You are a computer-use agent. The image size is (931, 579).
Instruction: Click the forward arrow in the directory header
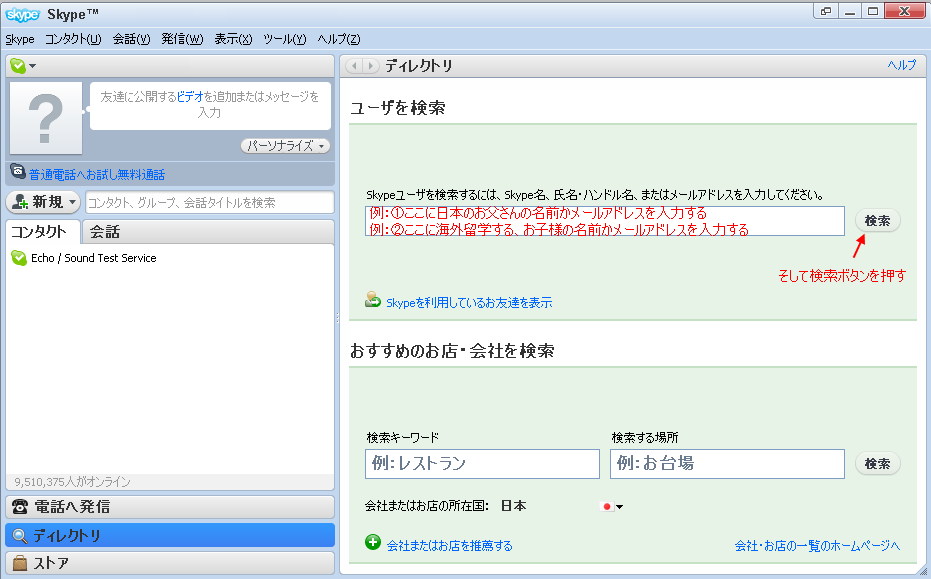[x=371, y=66]
